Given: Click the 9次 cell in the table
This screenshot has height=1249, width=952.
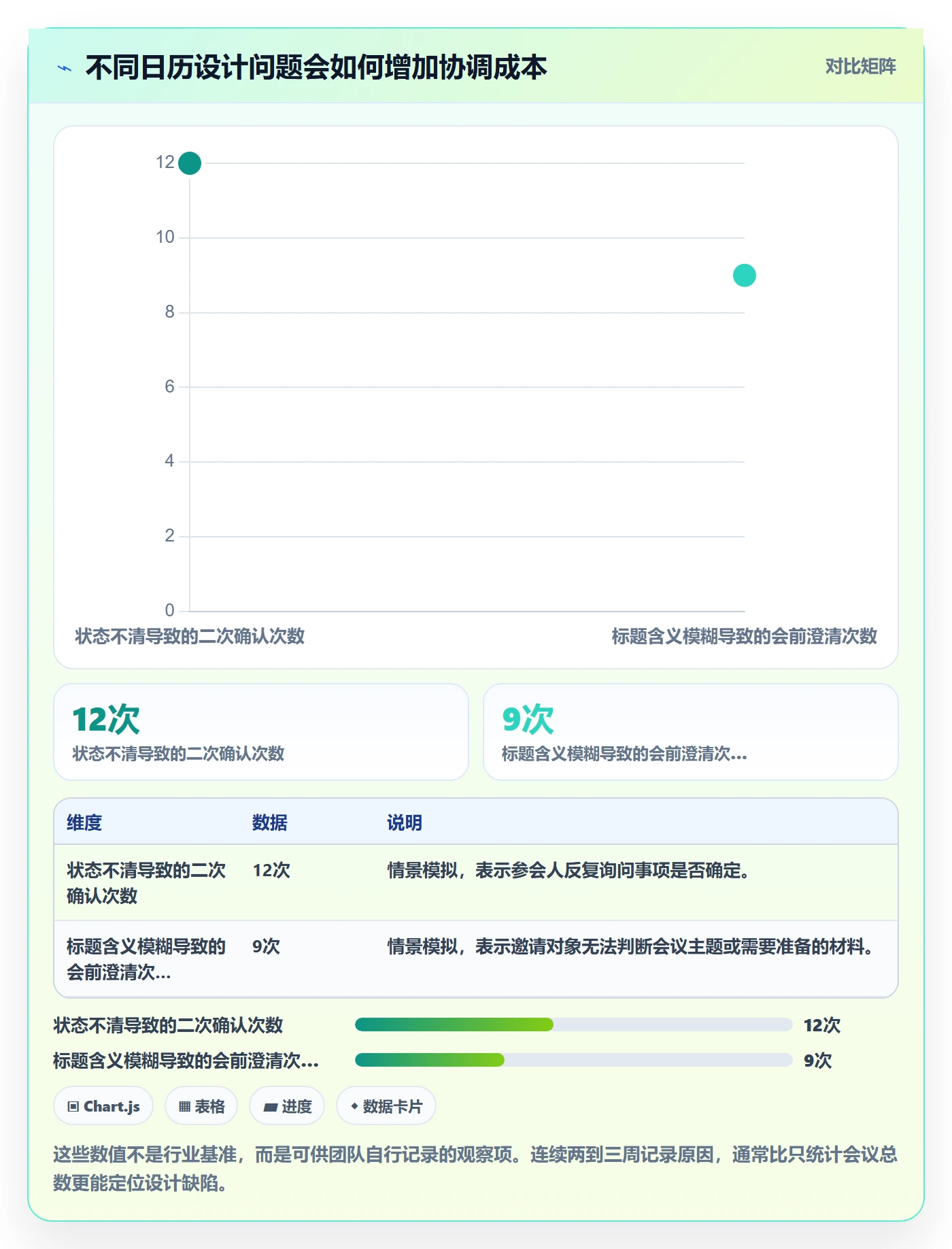Looking at the screenshot, I should pos(266,946).
